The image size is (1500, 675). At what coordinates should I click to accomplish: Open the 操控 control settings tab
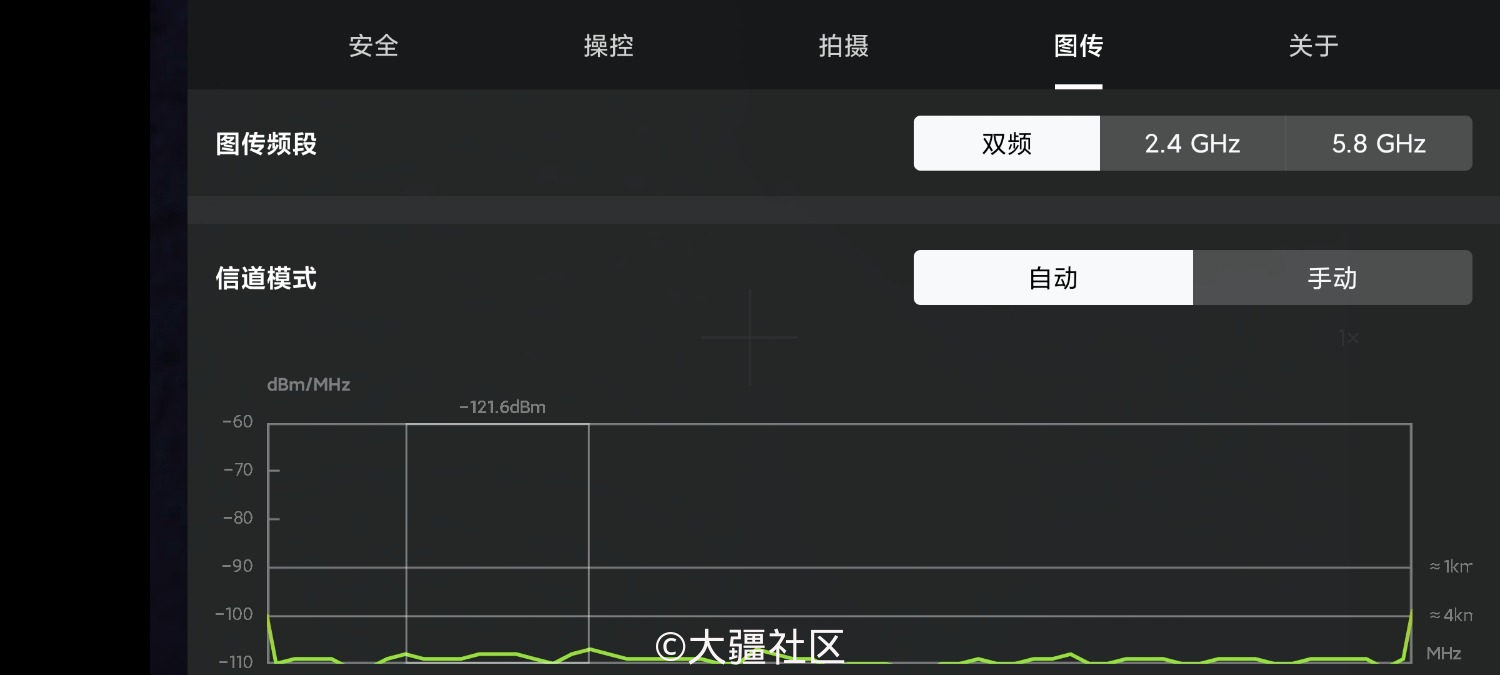[x=609, y=46]
